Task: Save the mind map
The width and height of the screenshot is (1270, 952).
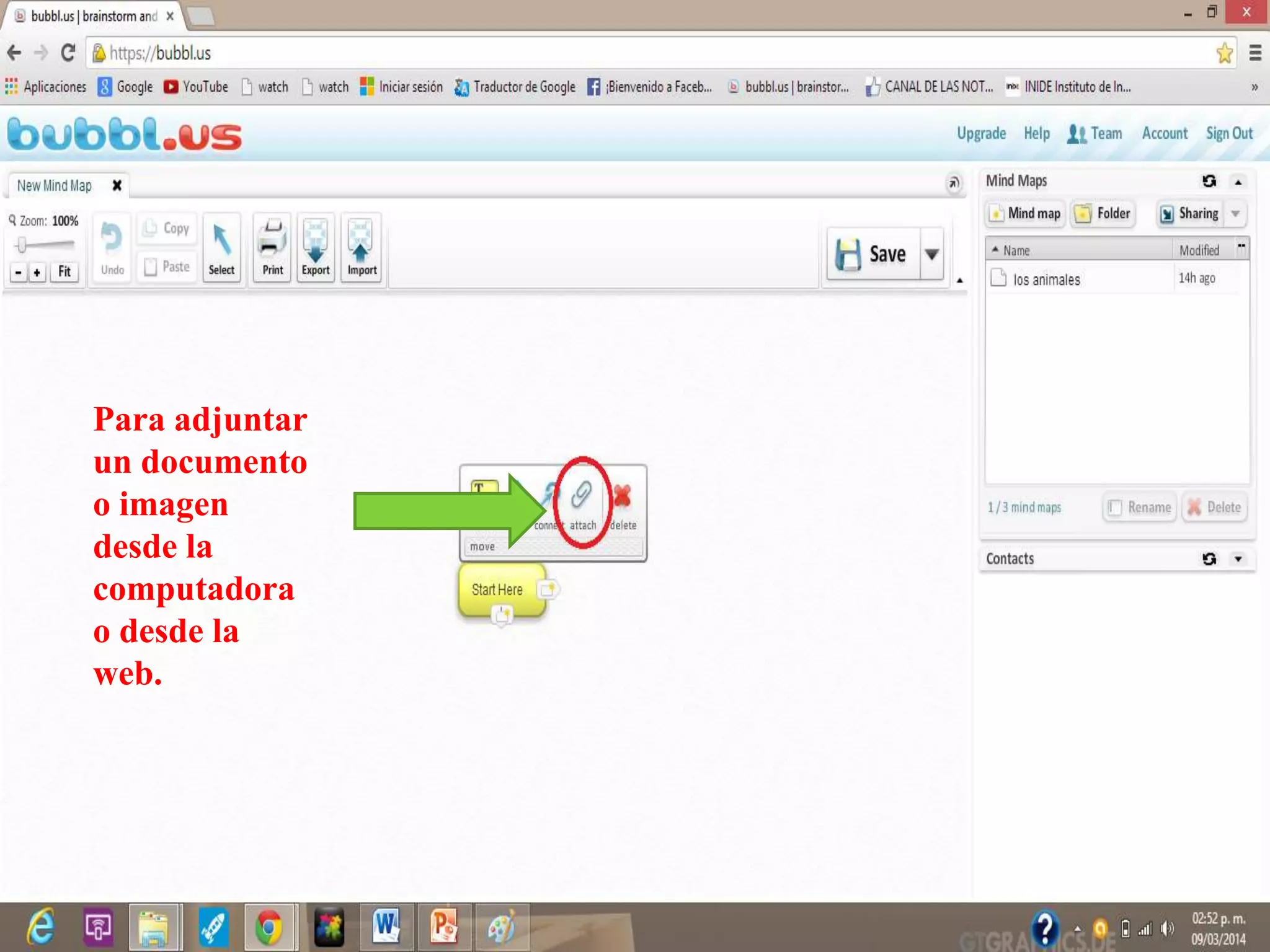Action: (873, 254)
